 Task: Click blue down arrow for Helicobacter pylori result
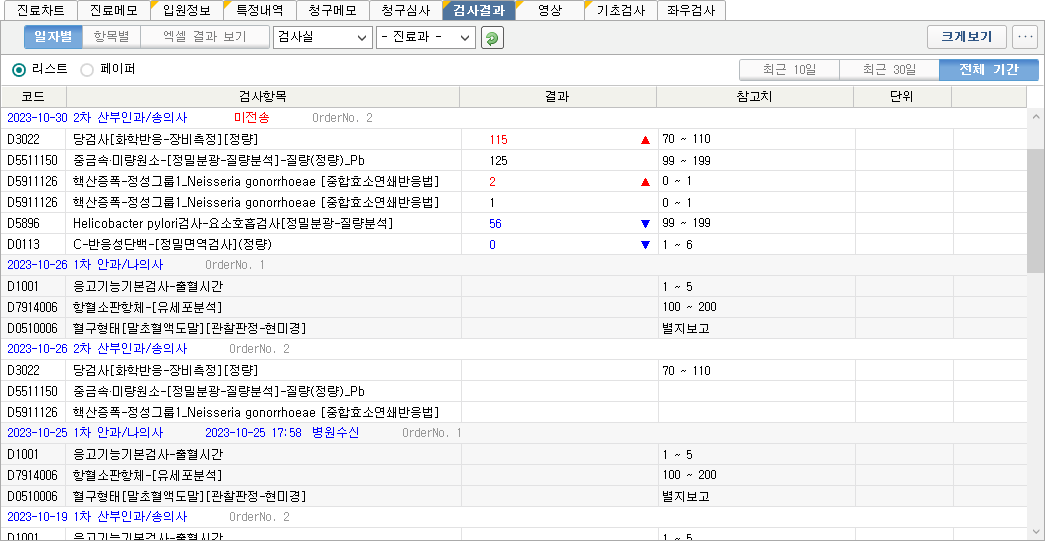(645, 224)
